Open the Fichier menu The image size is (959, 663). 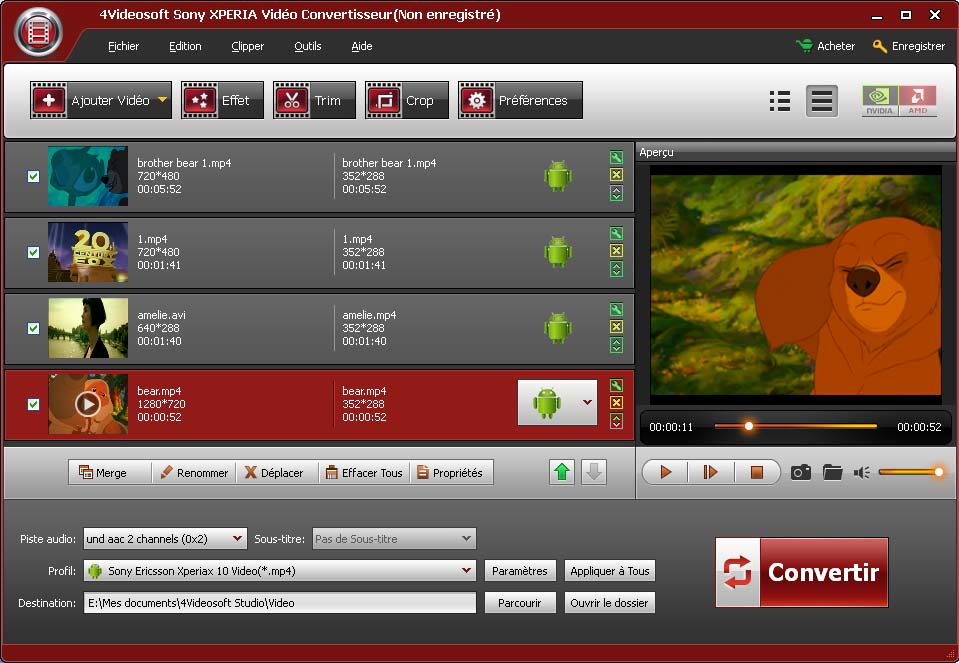click(123, 46)
